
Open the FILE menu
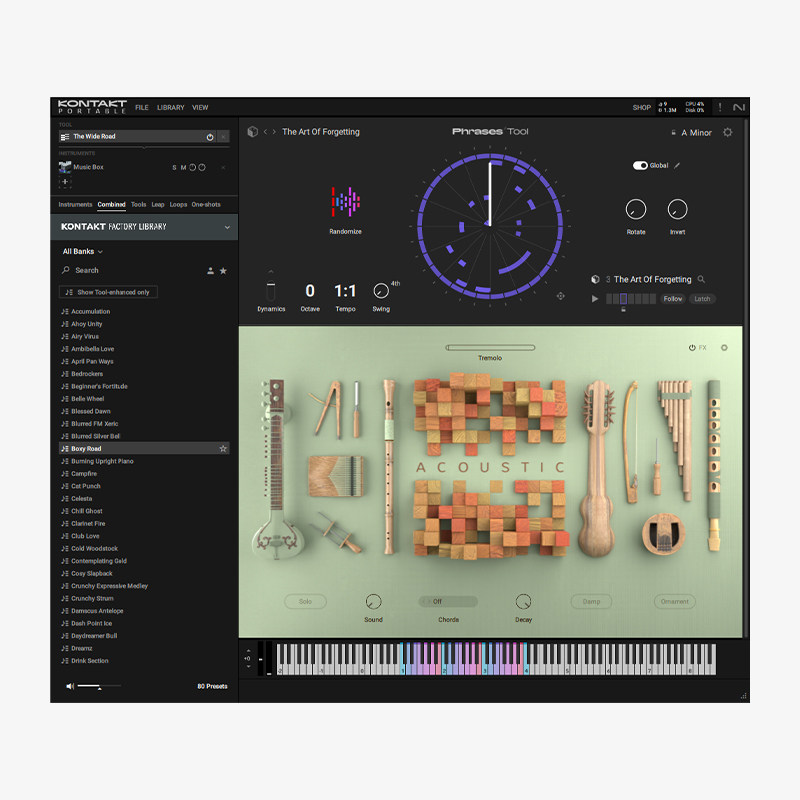pos(142,108)
